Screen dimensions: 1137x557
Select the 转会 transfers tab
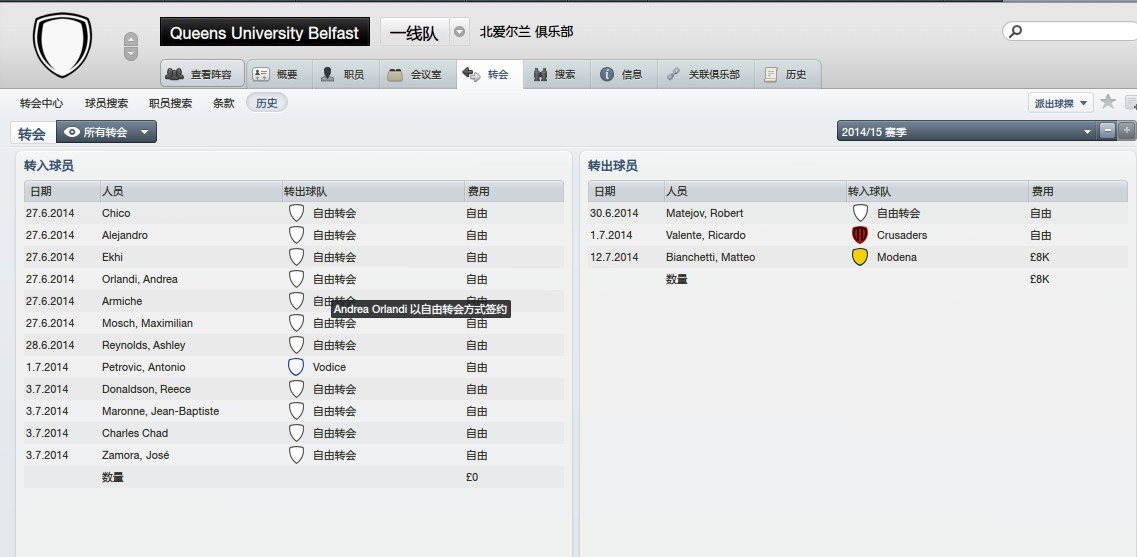click(x=489, y=74)
